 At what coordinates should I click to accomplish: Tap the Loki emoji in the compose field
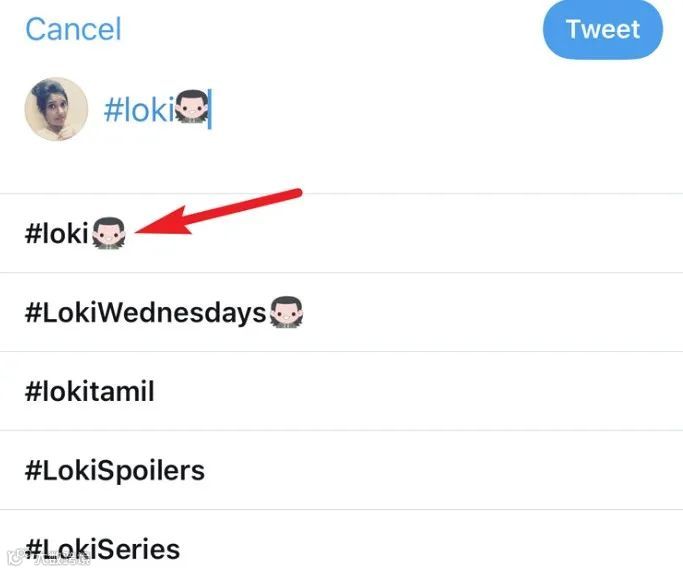(191, 109)
